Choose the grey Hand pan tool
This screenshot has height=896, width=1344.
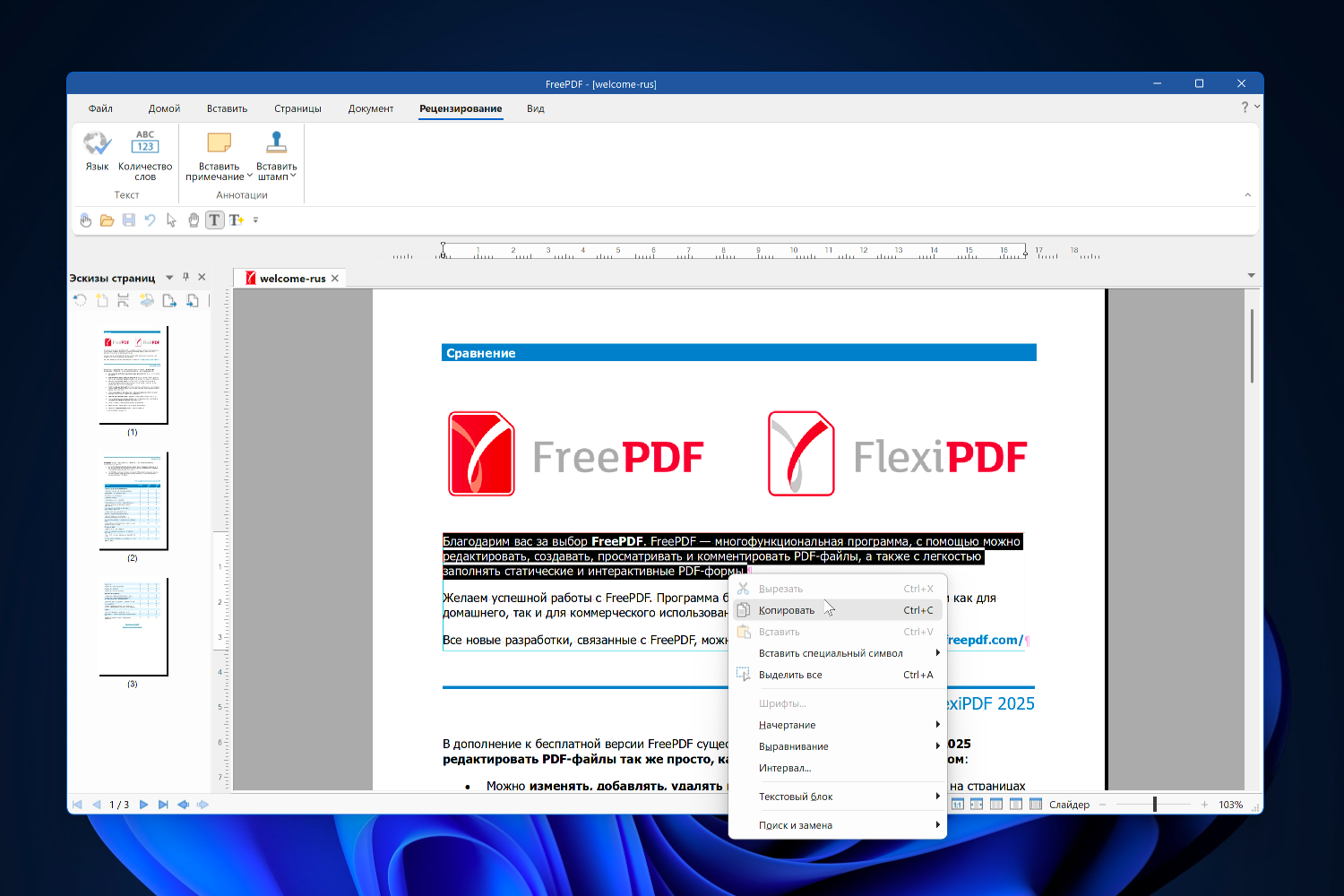tap(194, 220)
